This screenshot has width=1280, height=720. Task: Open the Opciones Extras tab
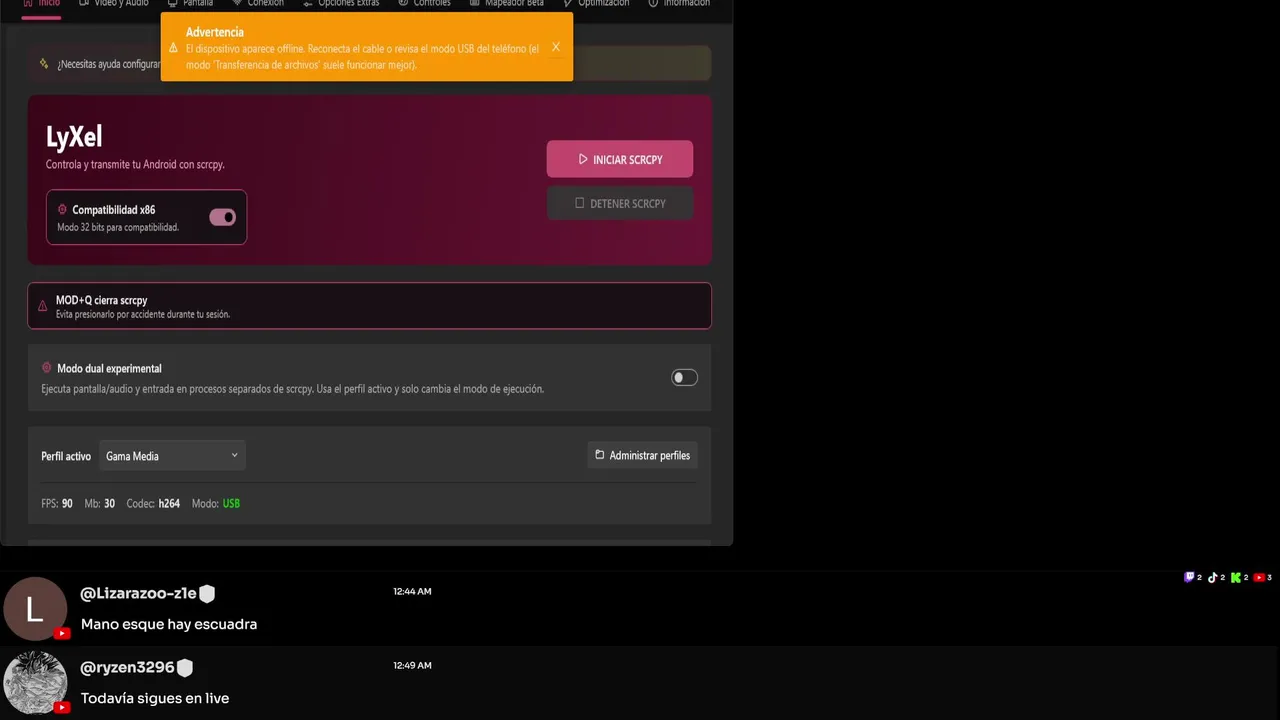coord(341,4)
